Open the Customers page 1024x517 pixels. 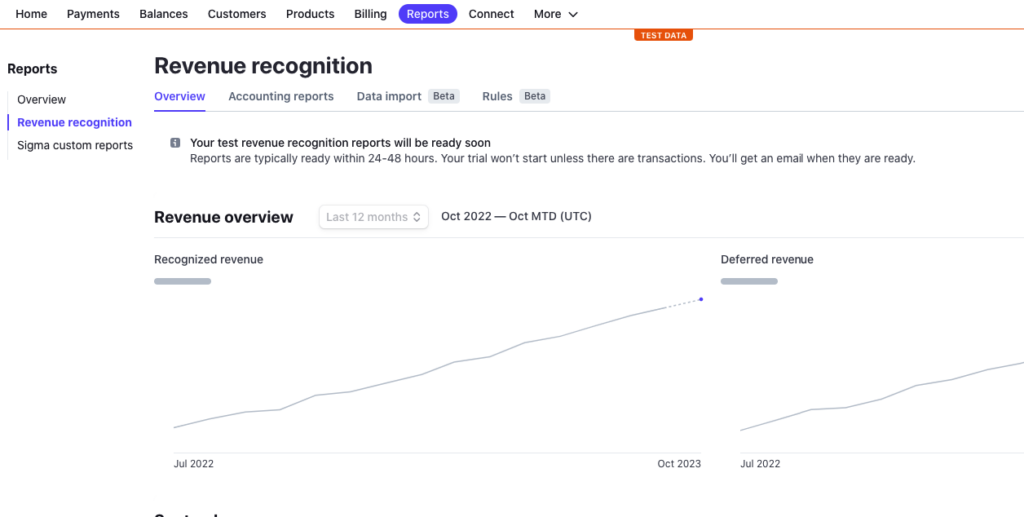[237, 14]
